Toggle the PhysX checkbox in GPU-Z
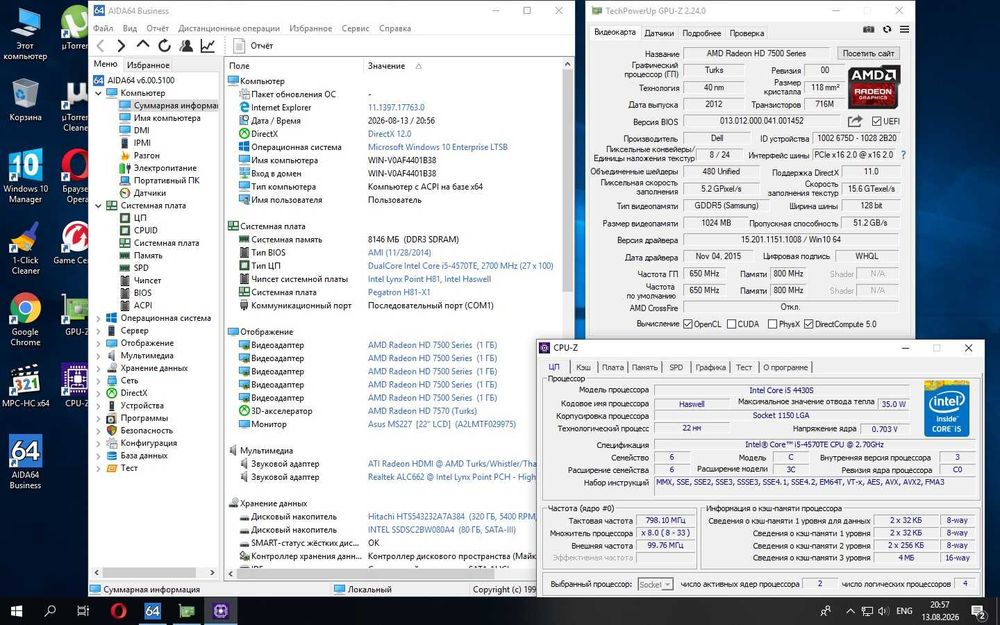The height and width of the screenshot is (625, 1000). pos(772,324)
